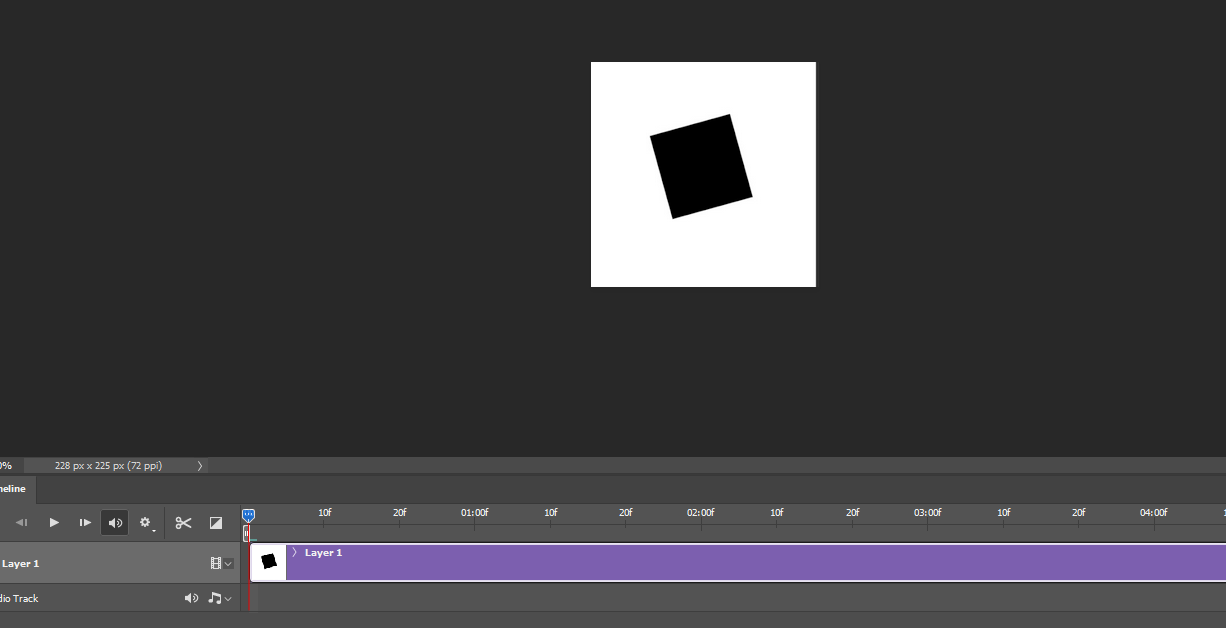
Task: Toggle timeline audio playback speaker button
Action: [x=115, y=523]
